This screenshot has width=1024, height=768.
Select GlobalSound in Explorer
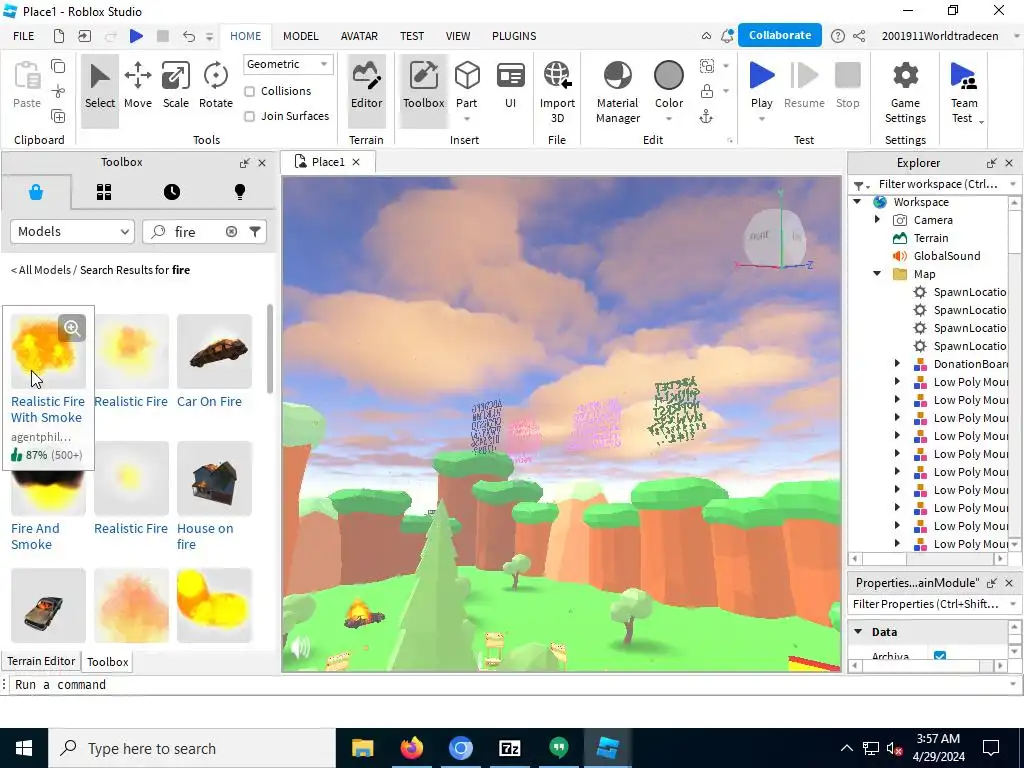click(946, 256)
